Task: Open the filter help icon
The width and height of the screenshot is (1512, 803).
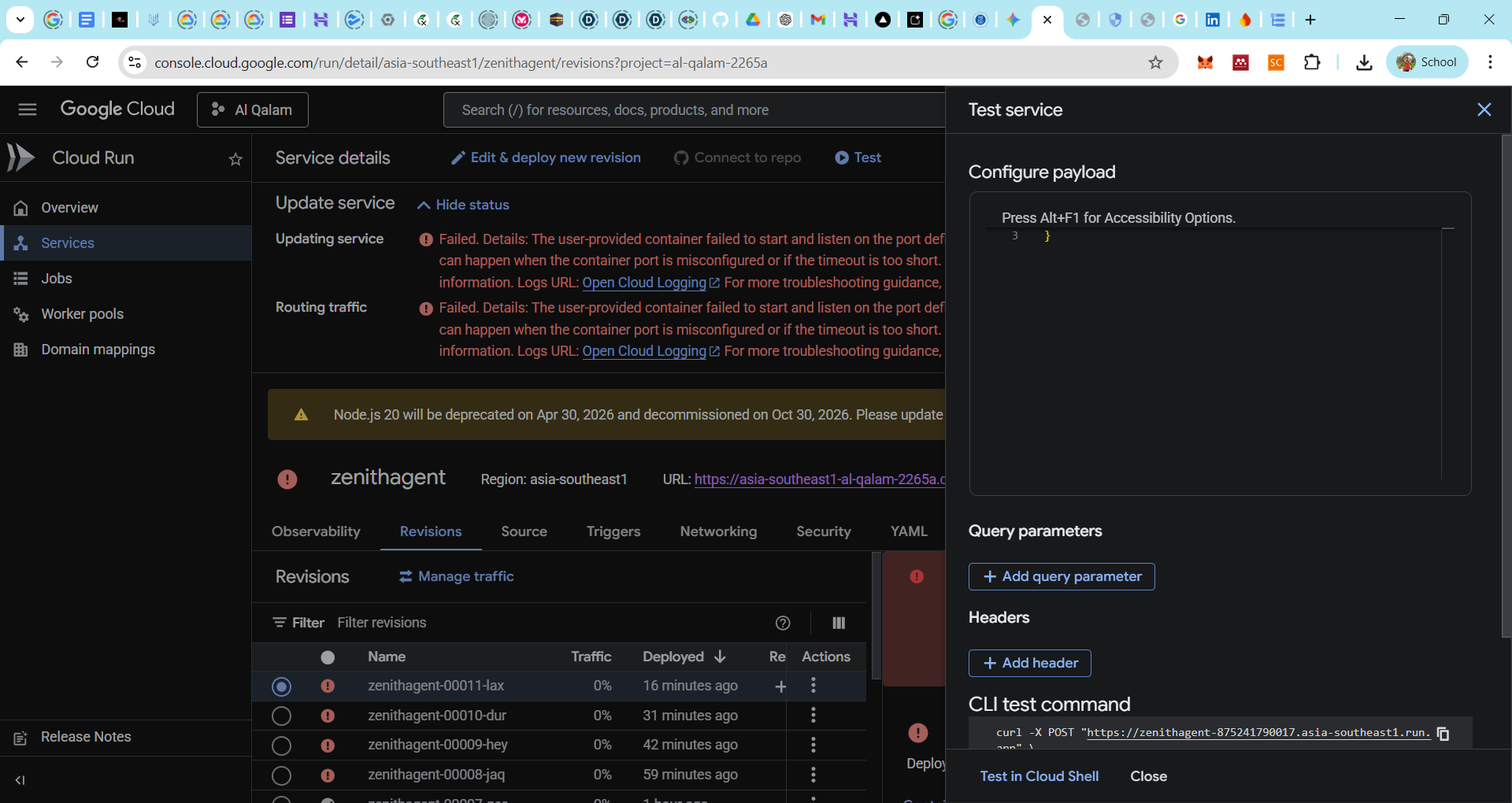Action: tap(783, 623)
